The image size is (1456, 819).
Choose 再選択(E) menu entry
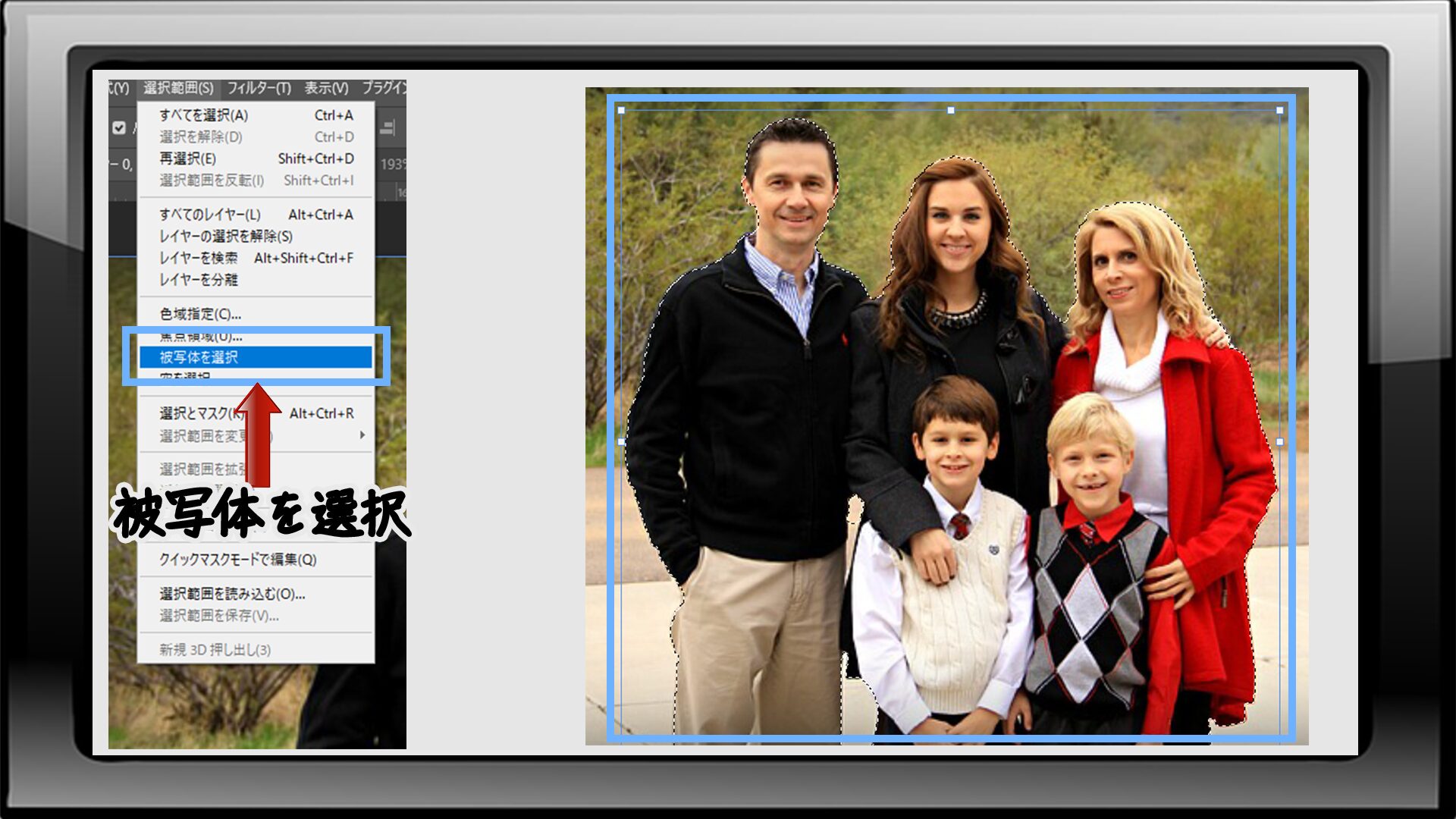pos(256,158)
